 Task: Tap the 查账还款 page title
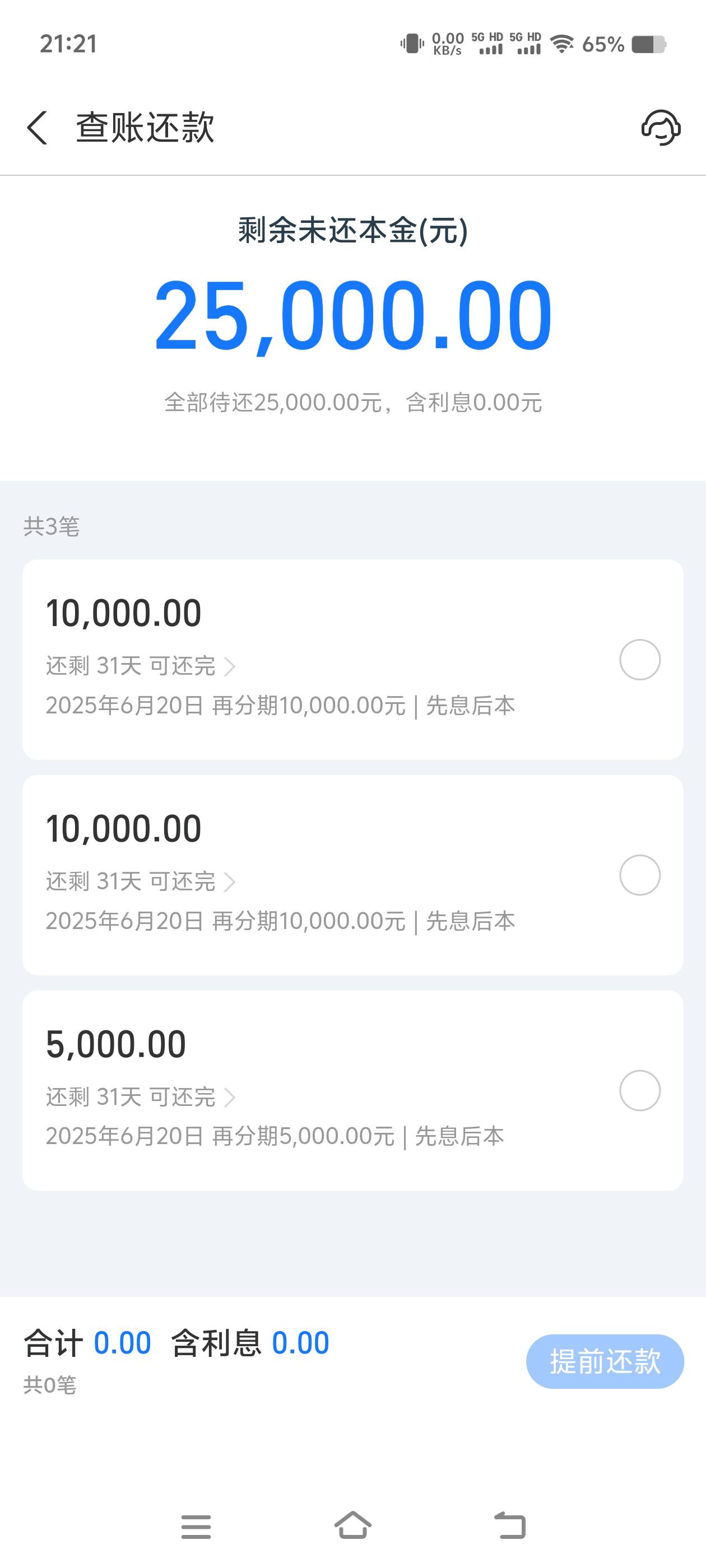tap(145, 128)
